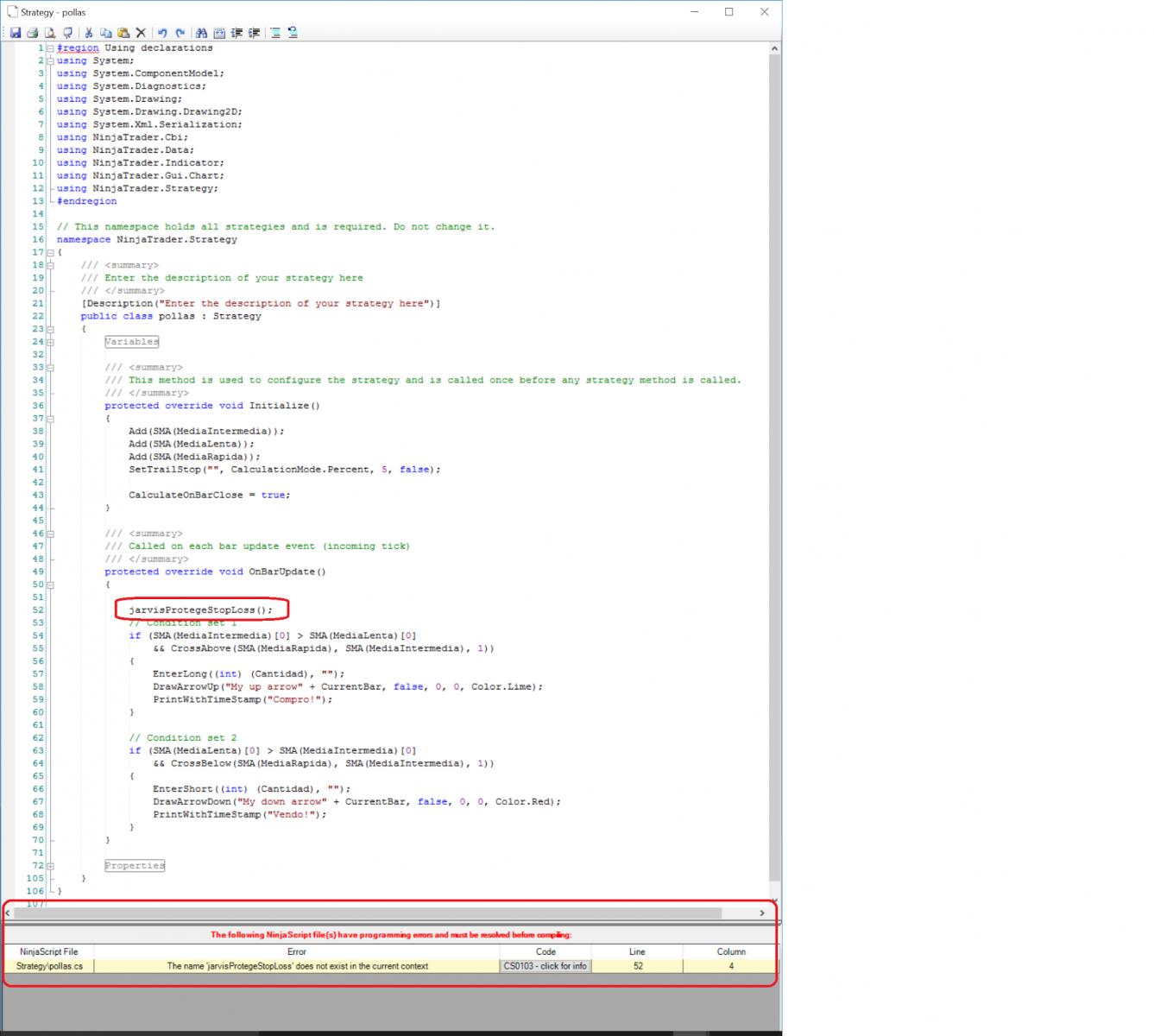Collapse the OnBarUpdate method body
The height and width of the screenshot is (1036, 1154).
[50, 584]
